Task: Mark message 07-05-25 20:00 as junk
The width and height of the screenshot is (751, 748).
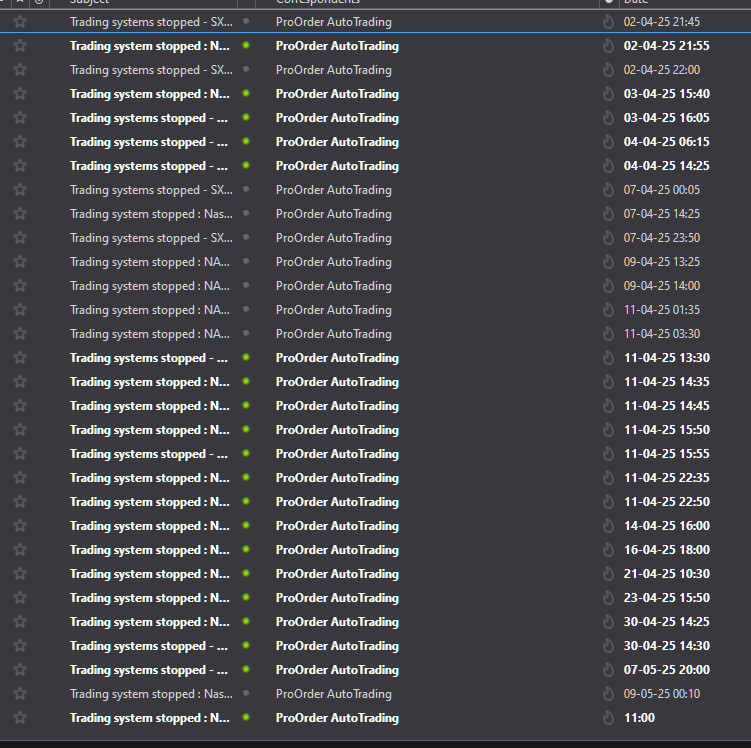Action: coord(608,669)
